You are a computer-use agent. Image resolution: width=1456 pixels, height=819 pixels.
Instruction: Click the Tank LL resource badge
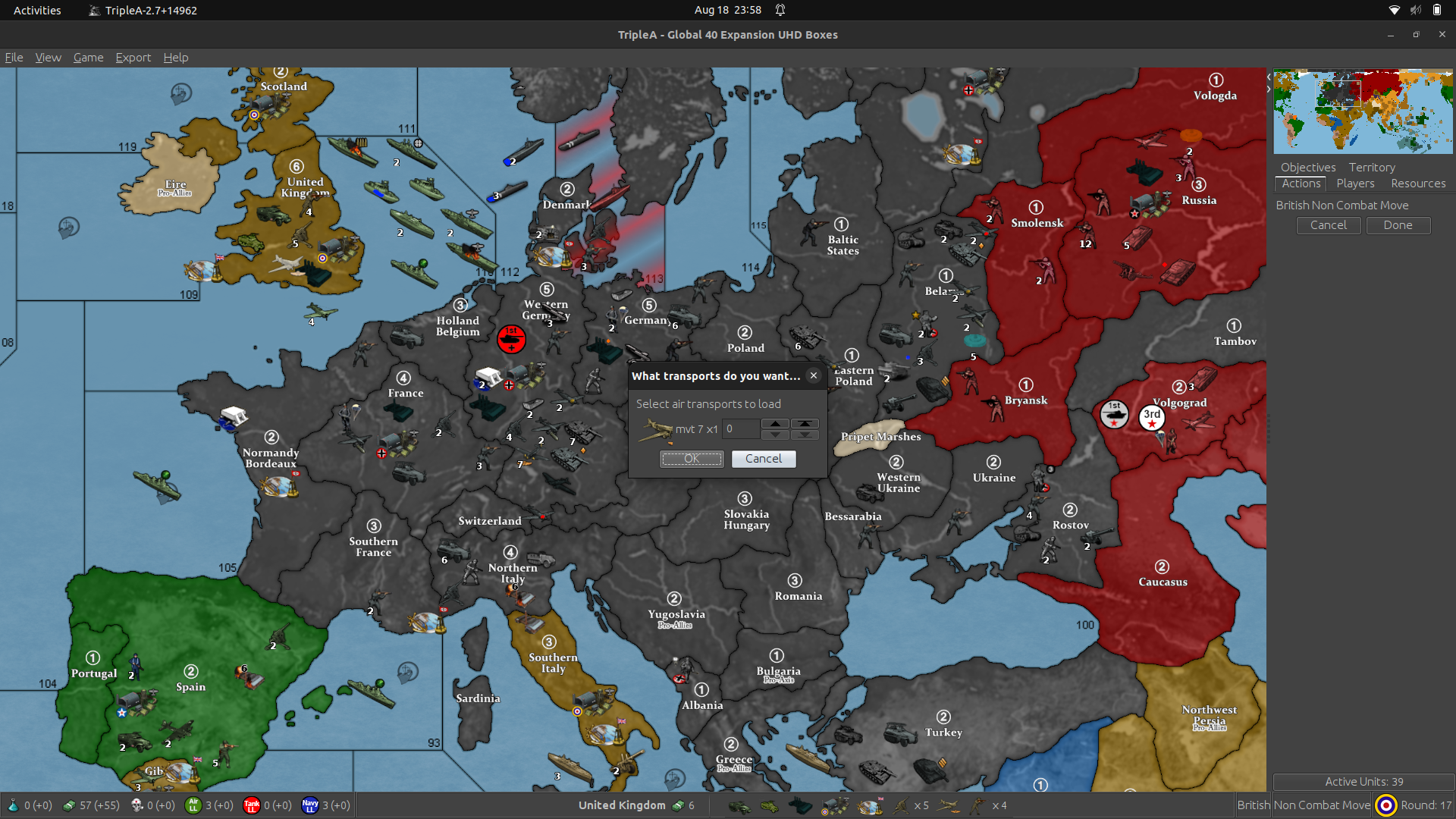251,805
